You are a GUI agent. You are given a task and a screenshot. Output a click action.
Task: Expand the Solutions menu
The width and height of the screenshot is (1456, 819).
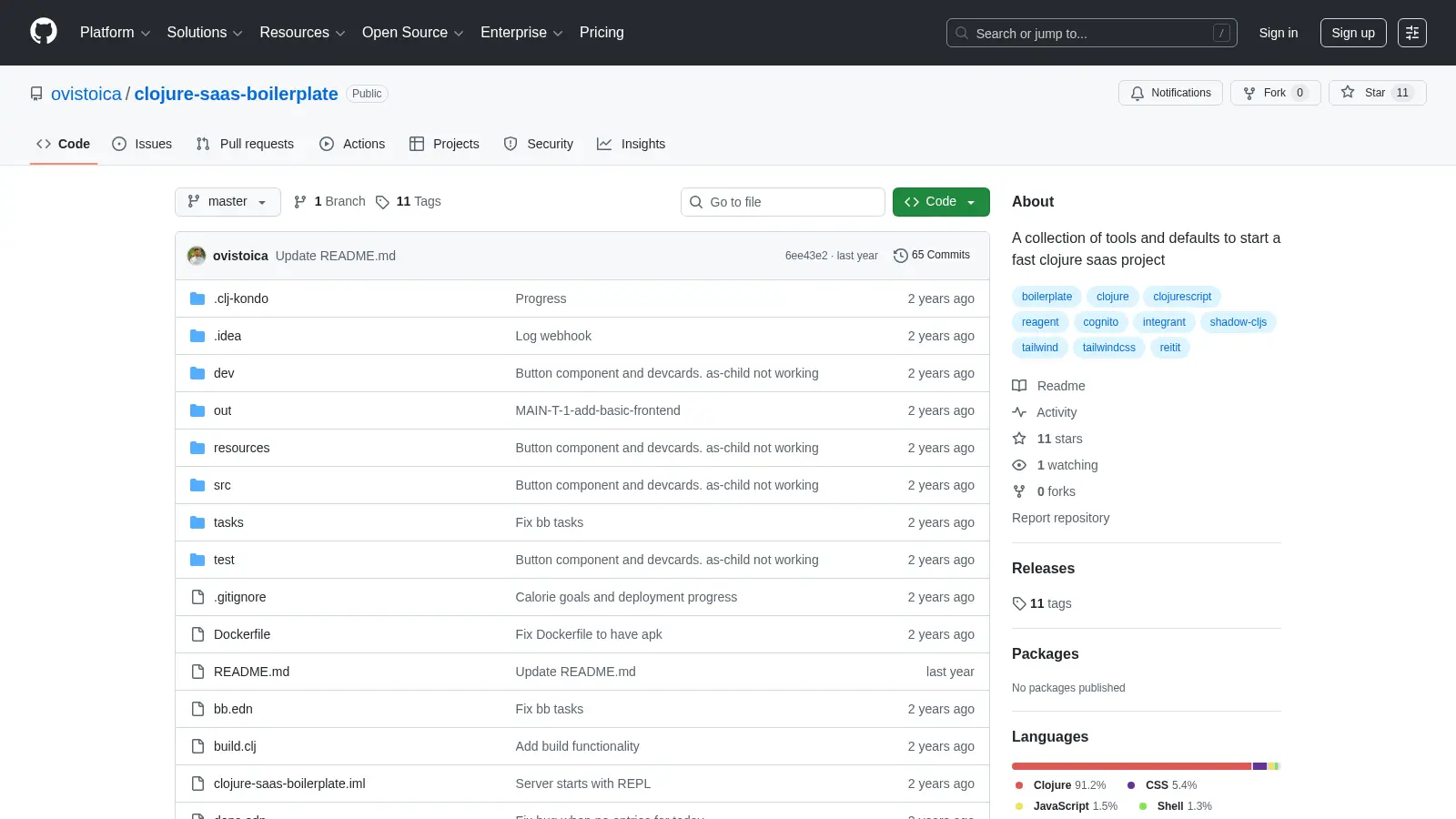(x=205, y=33)
